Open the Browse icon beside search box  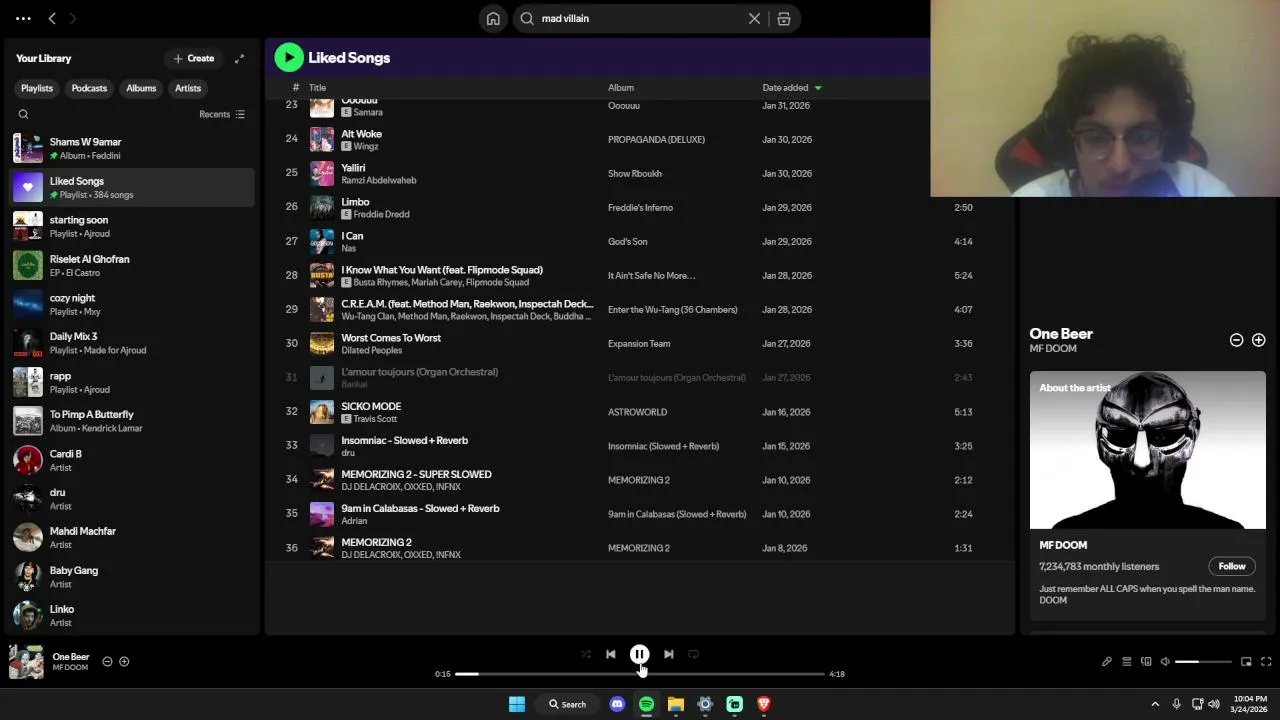tap(784, 18)
